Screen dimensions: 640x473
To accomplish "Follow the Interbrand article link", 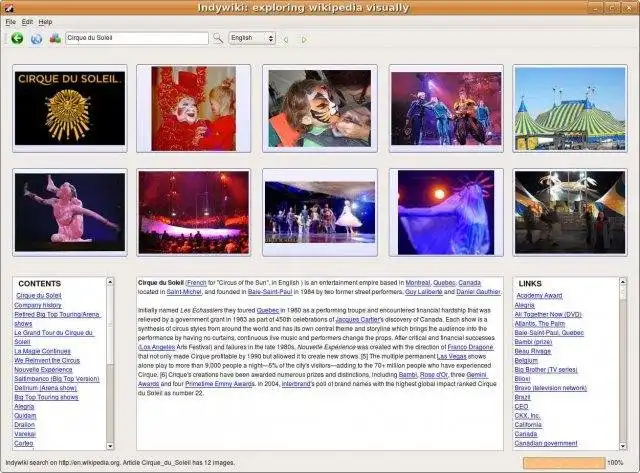I will click(296, 384).
